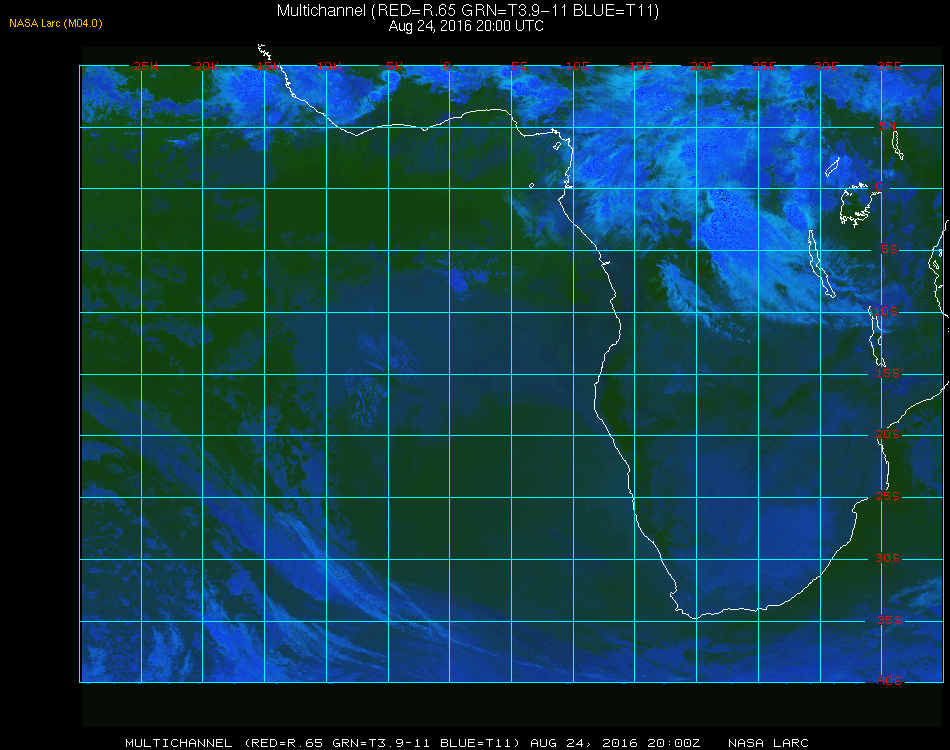
Task: Click the 0 equator latitude label on right
Action: tap(879, 187)
